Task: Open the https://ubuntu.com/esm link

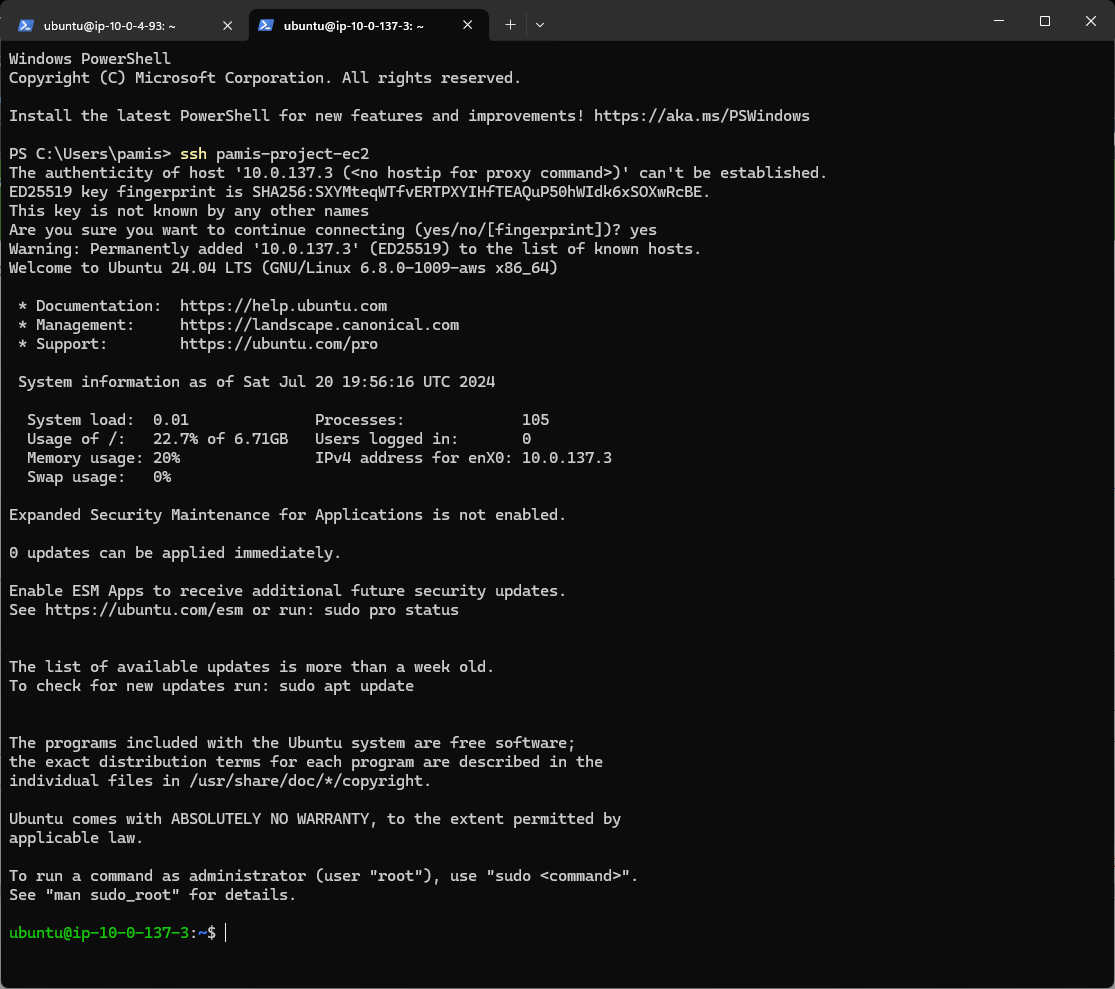Action: (x=144, y=610)
